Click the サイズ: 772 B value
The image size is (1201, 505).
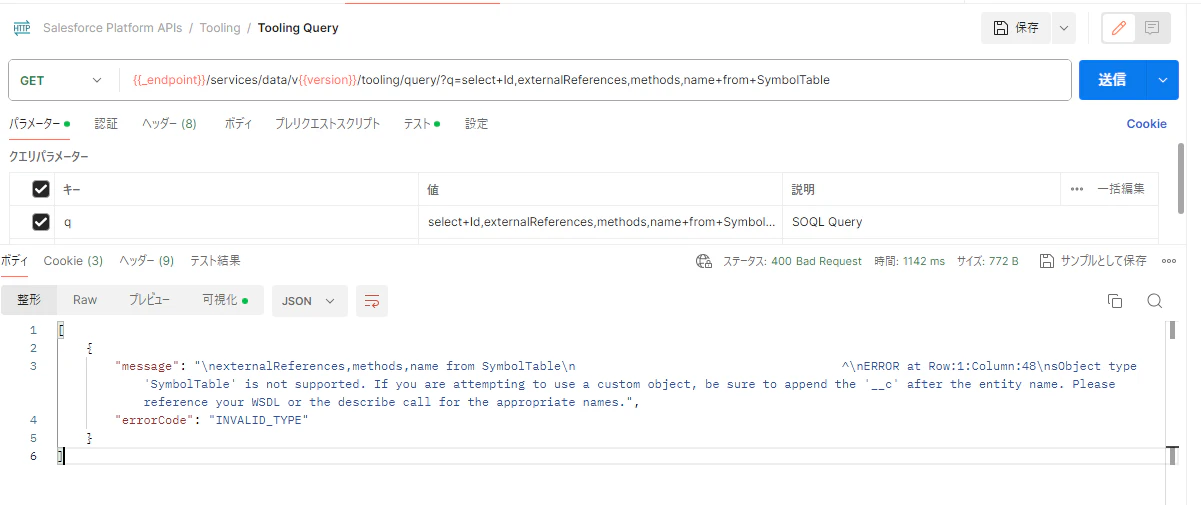click(988, 261)
